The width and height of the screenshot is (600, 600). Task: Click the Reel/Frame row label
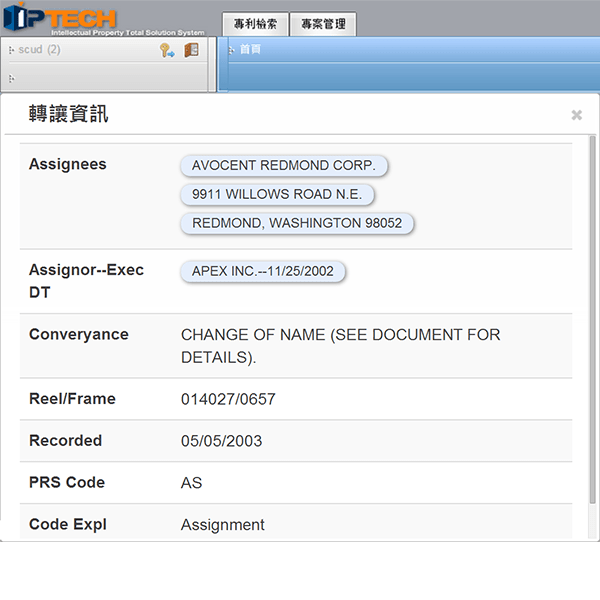[72, 399]
